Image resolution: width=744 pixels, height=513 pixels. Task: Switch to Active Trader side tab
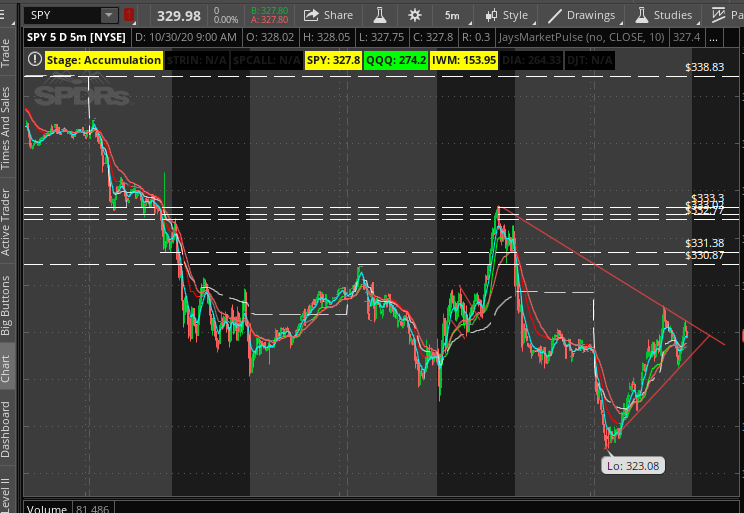[x=5, y=222]
